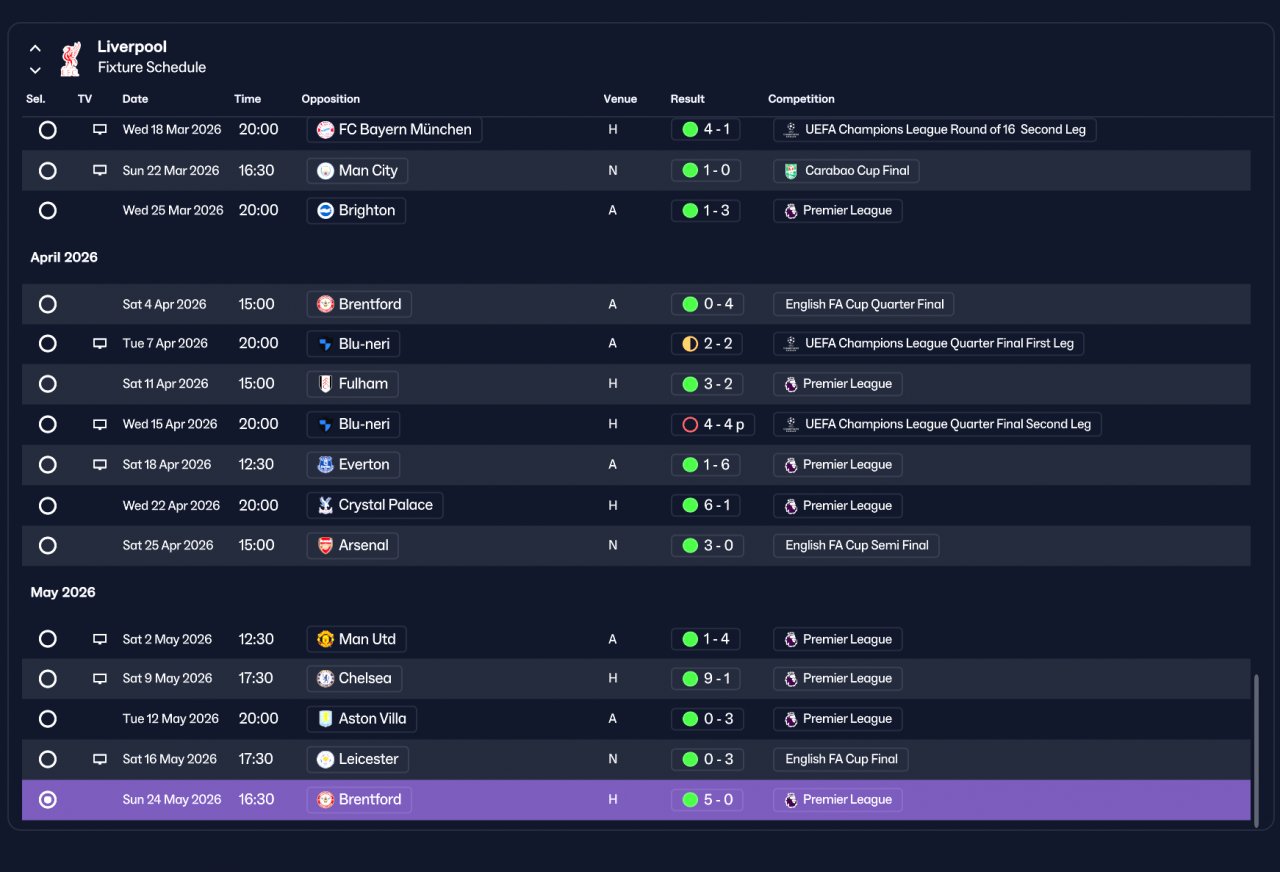
Task: Click the Chelsea club badge icon
Action: (325, 679)
